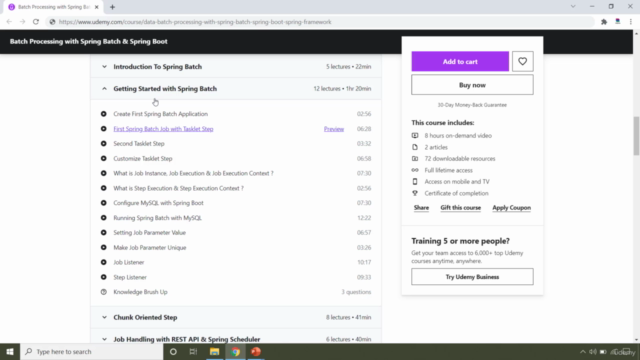Click the Add to cart button
The width and height of the screenshot is (640, 360).
(x=460, y=62)
